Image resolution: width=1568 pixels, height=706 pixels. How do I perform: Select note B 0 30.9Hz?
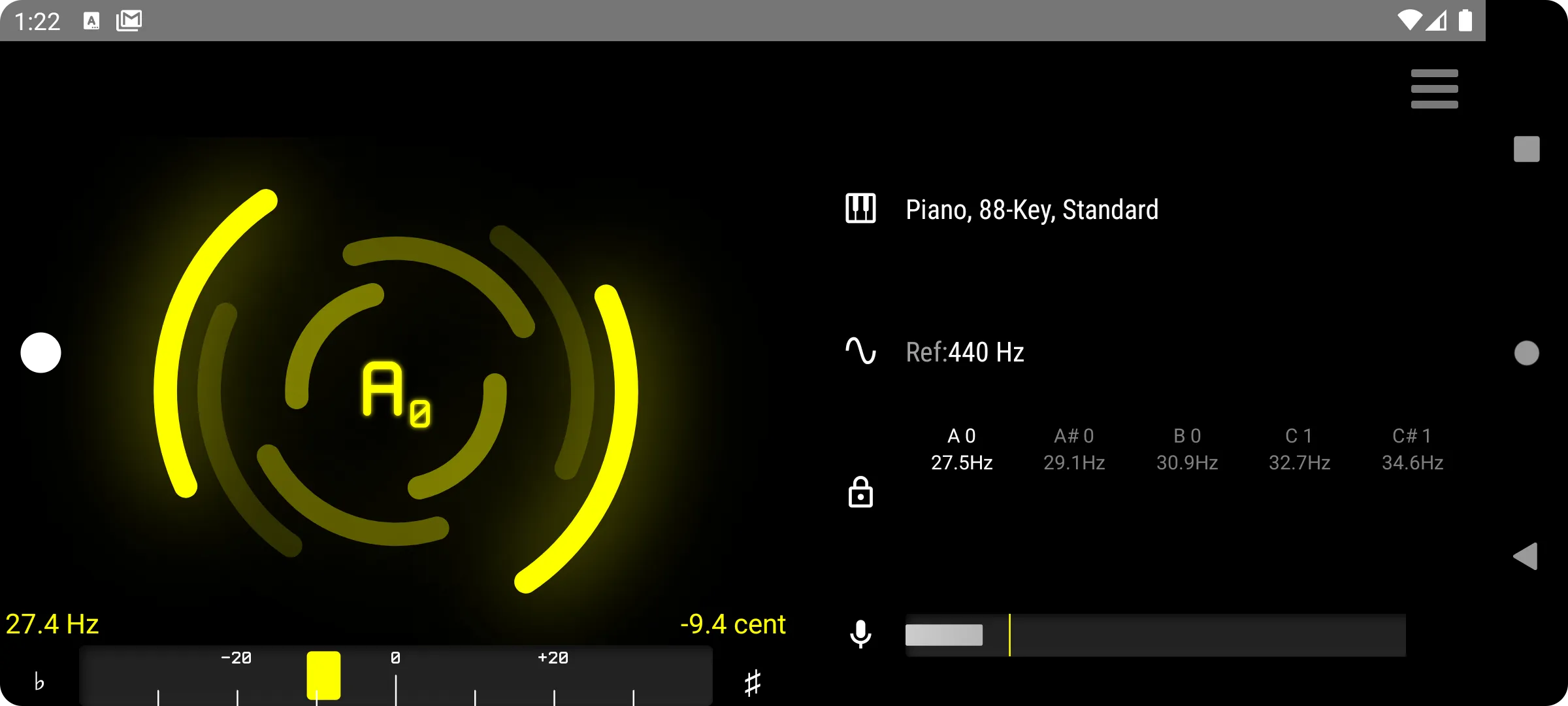pos(1187,449)
